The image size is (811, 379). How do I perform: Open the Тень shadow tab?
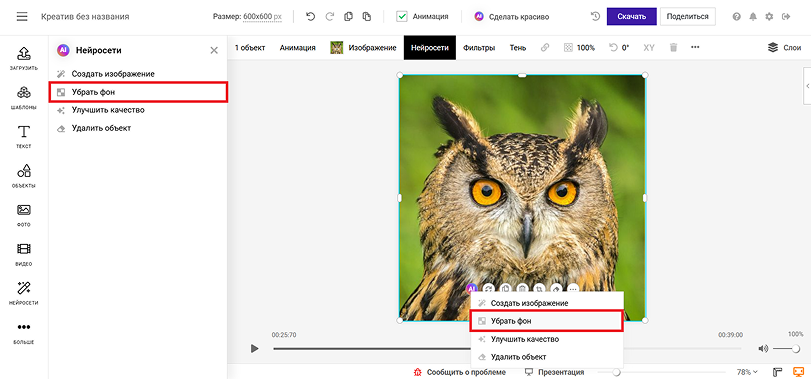coord(518,48)
